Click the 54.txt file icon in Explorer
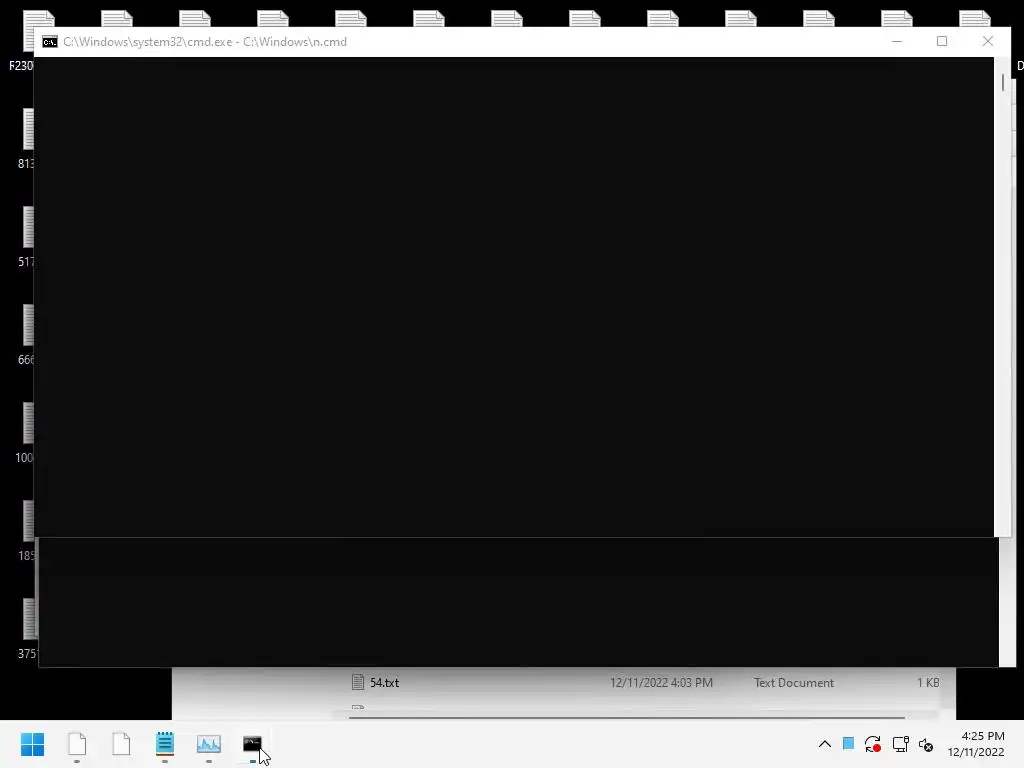The image size is (1024, 768). (x=358, y=682)
